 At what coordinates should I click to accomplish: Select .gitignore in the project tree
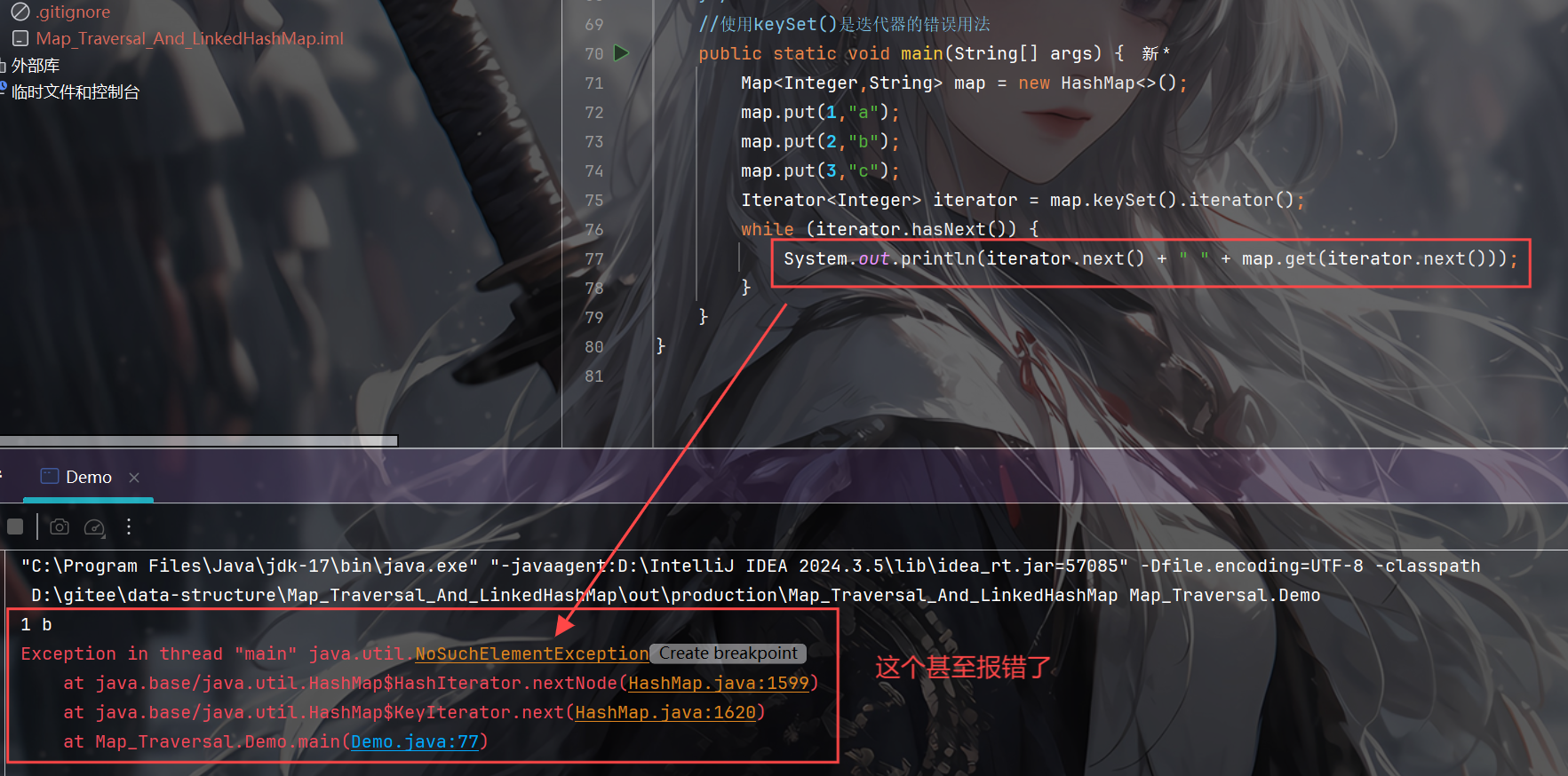click(74, 12)
